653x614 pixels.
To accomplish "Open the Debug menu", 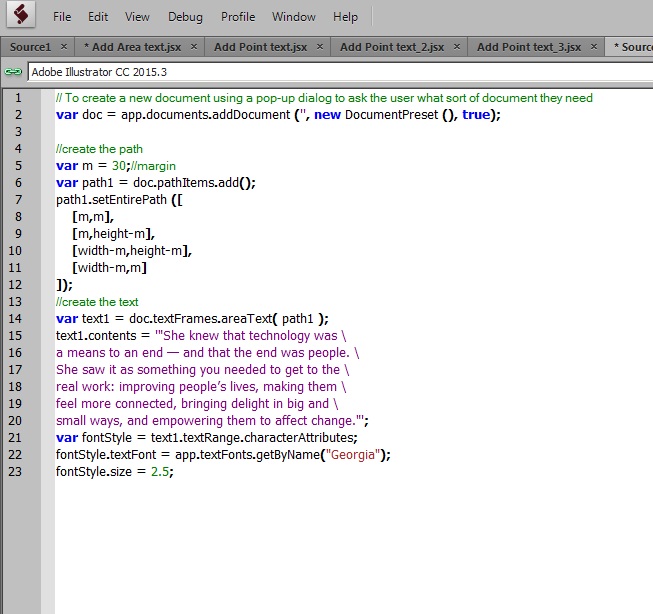I will pyautogui.click(x=185, y=17).
